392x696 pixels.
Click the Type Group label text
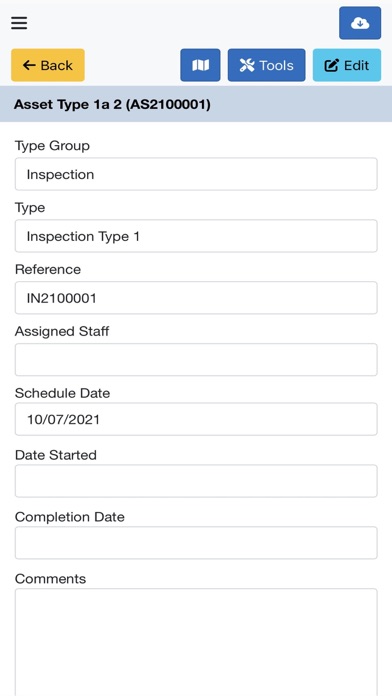[52, 146]
